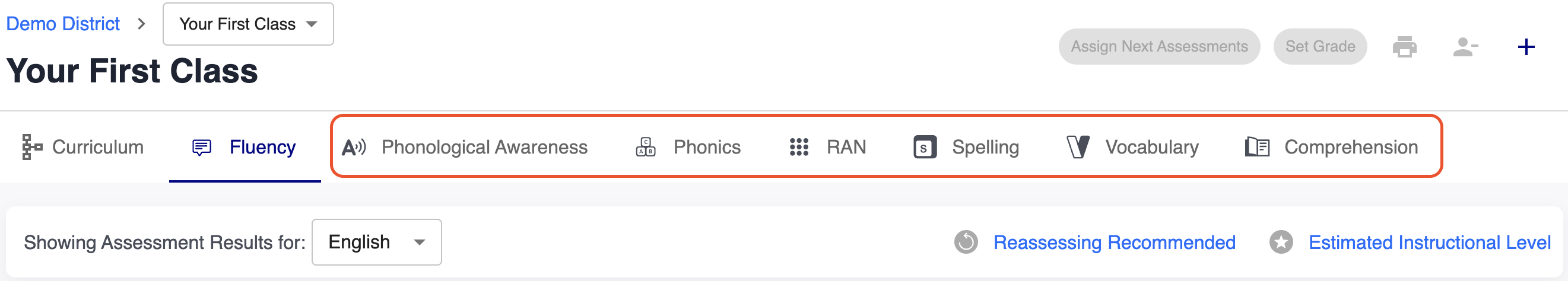Switch to the Comprehension tab
The height and width of the screenshot is (281, 1568).
[x=1331, y=147]
